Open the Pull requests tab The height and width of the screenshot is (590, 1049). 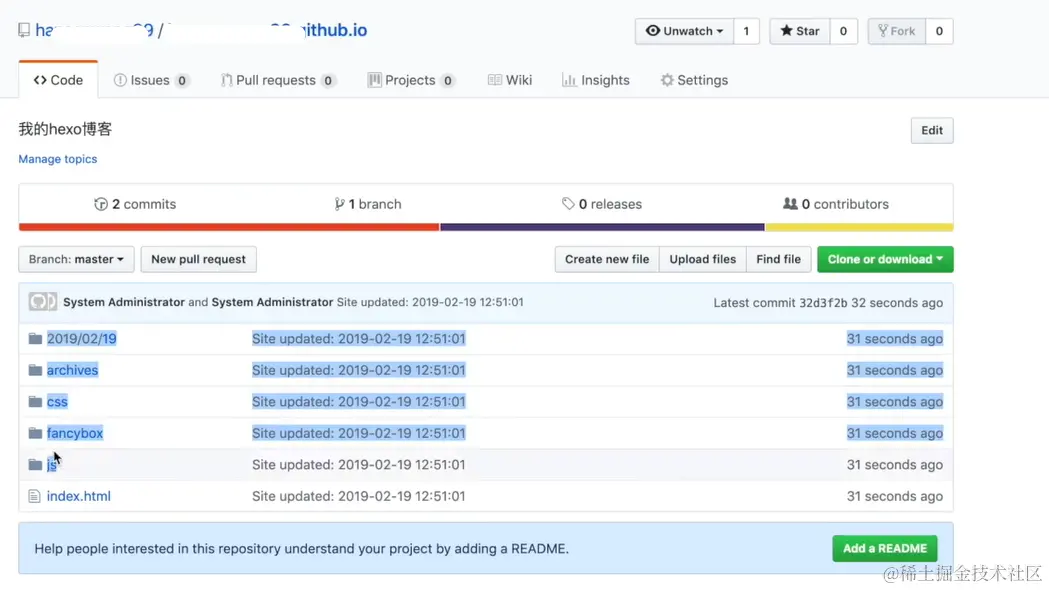[x=278, y=80]
